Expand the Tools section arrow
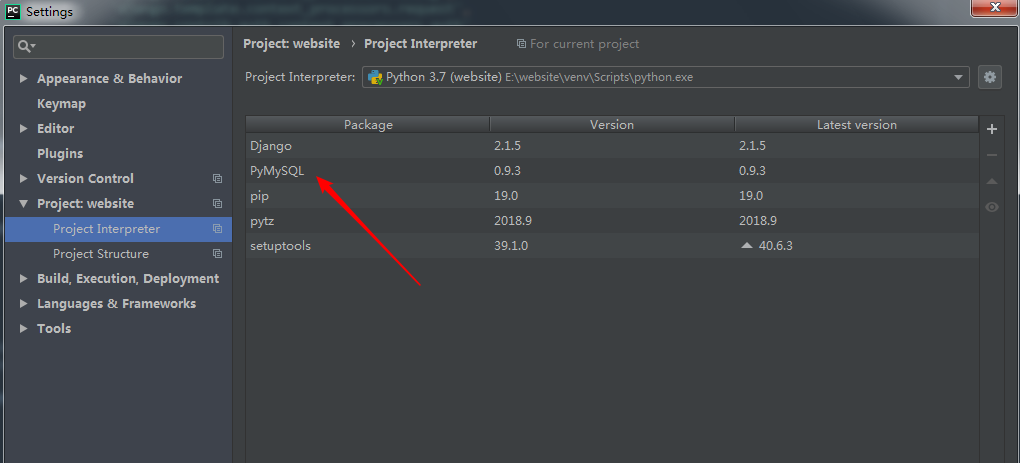Viewport: 1020px width, 463px height. click(23, 328)
